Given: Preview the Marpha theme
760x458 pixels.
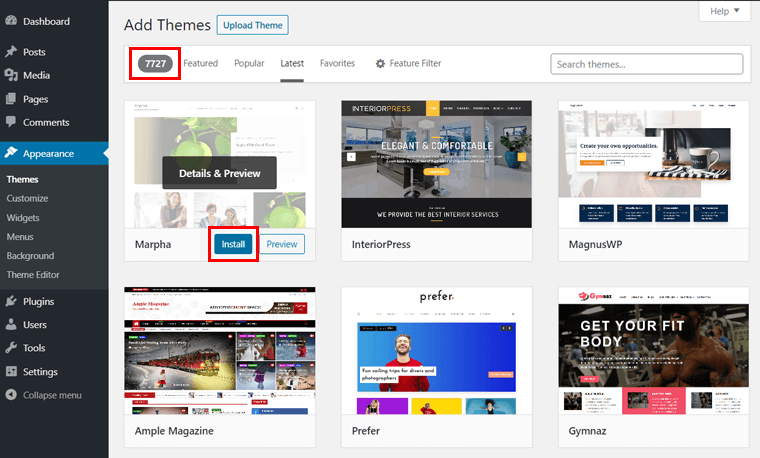Looking at the screenshot, I should 282,244.
